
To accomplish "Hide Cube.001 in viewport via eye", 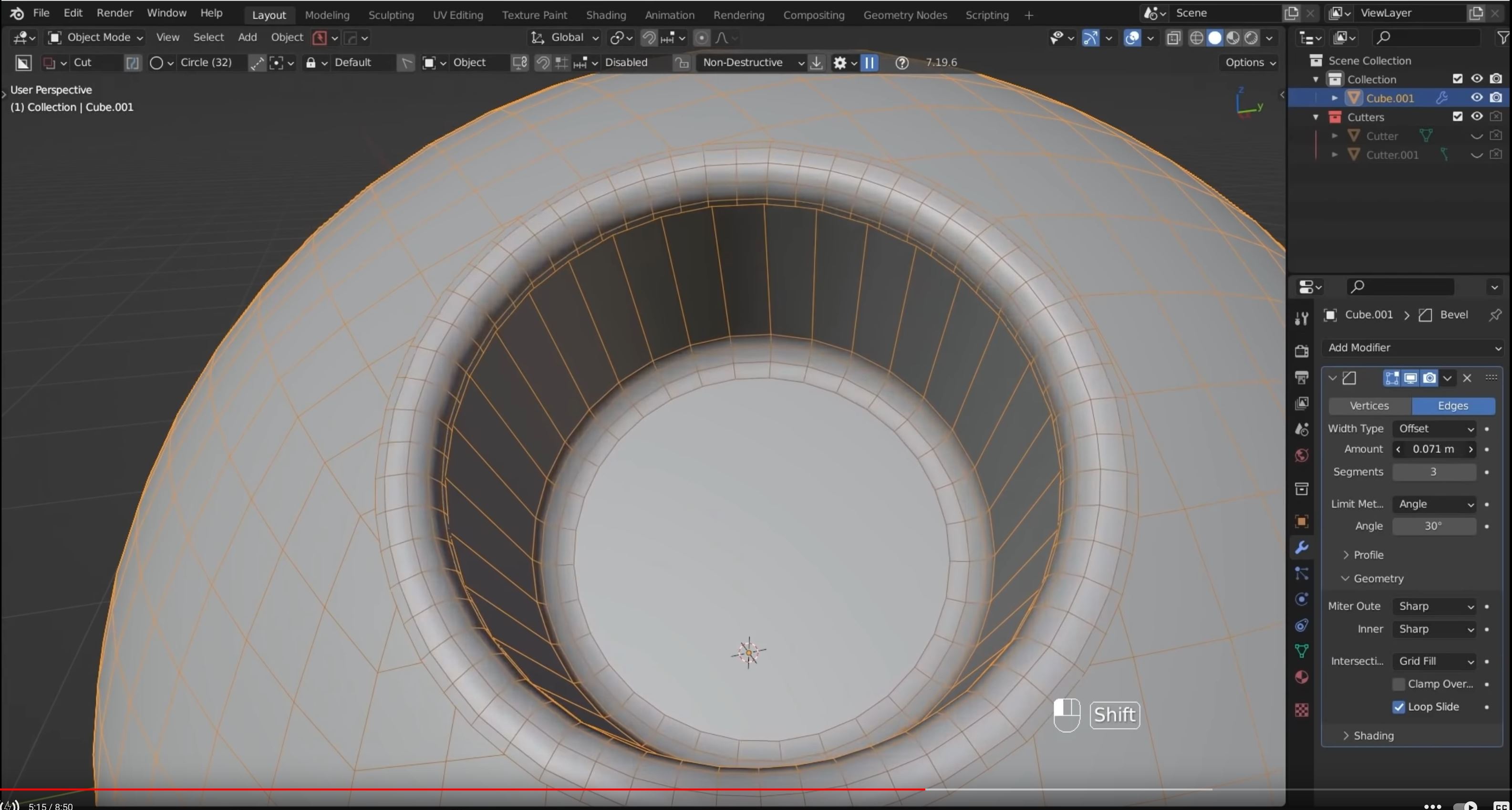I will point(1477,97).
